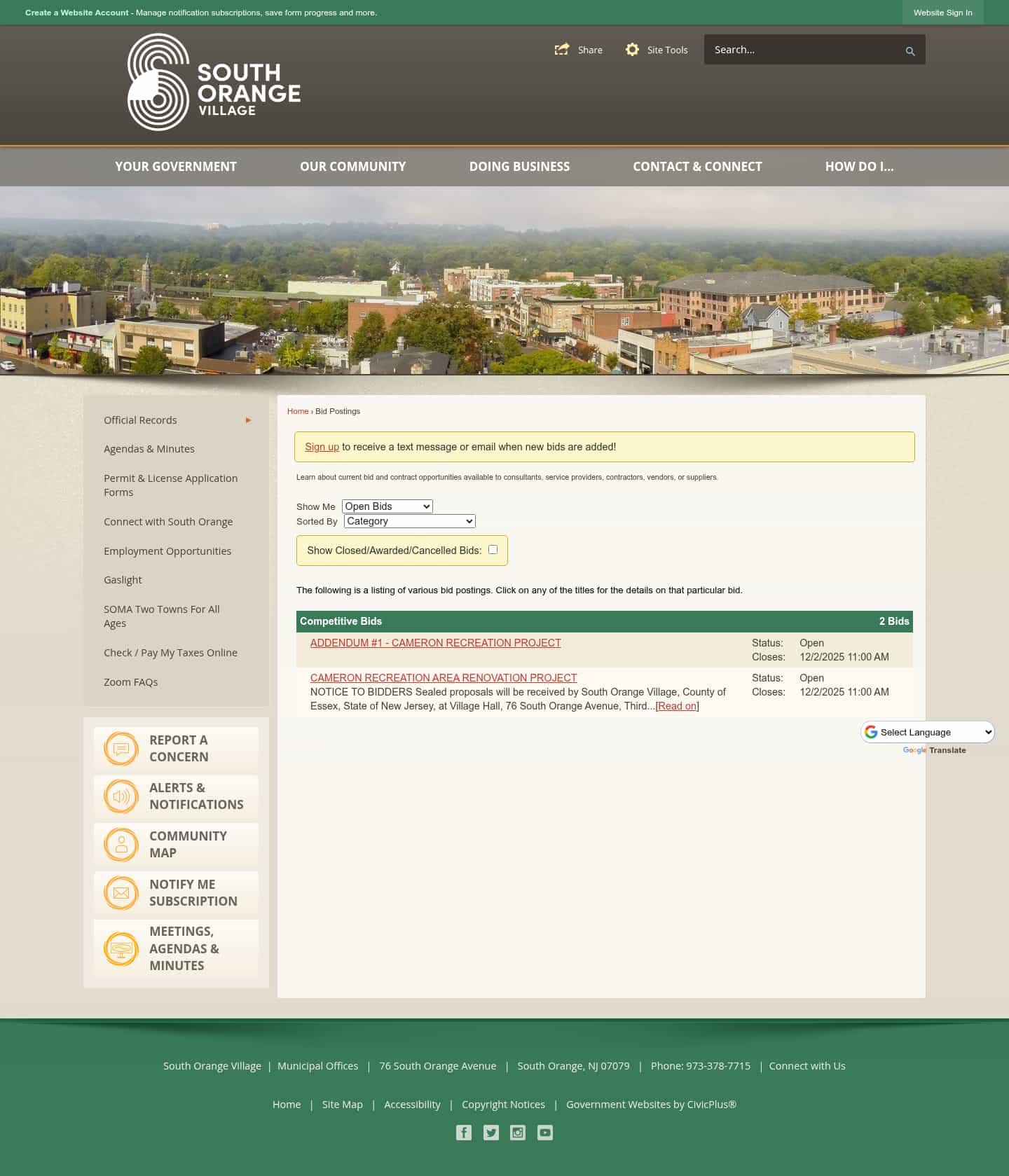Click the downtown aerial banner photo

coord(504,281)
